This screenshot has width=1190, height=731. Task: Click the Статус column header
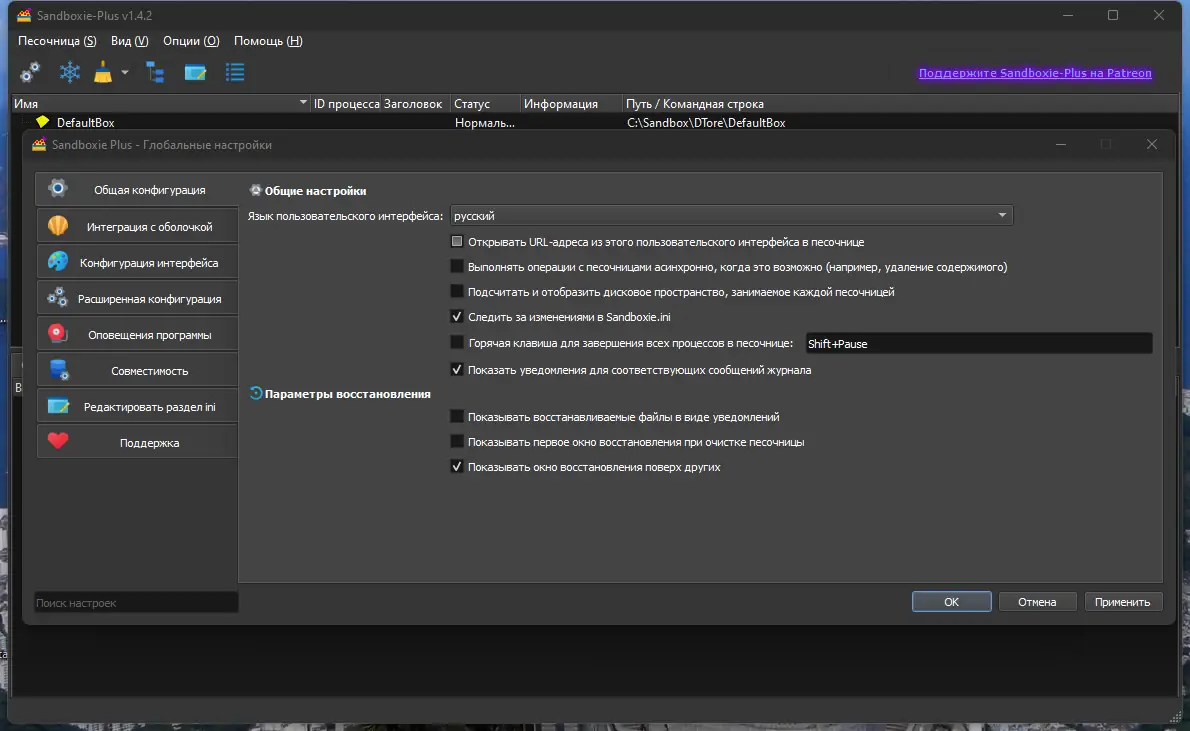tap(485, 104)
